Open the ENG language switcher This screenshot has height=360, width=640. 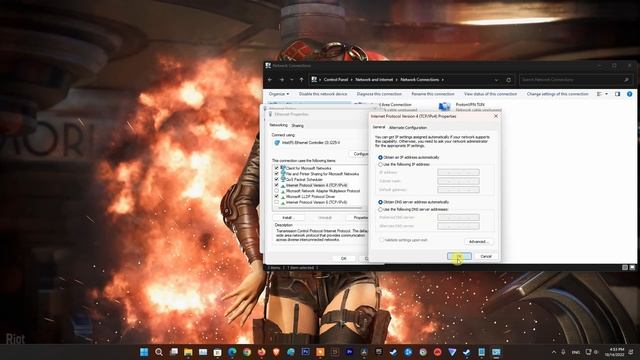[x=576, y=352]
